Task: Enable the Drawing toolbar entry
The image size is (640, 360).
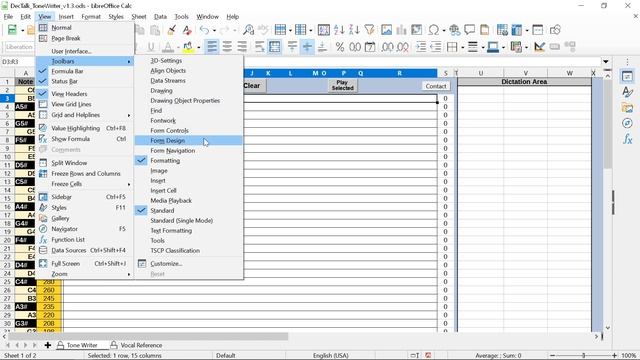Action: point(189,91)
